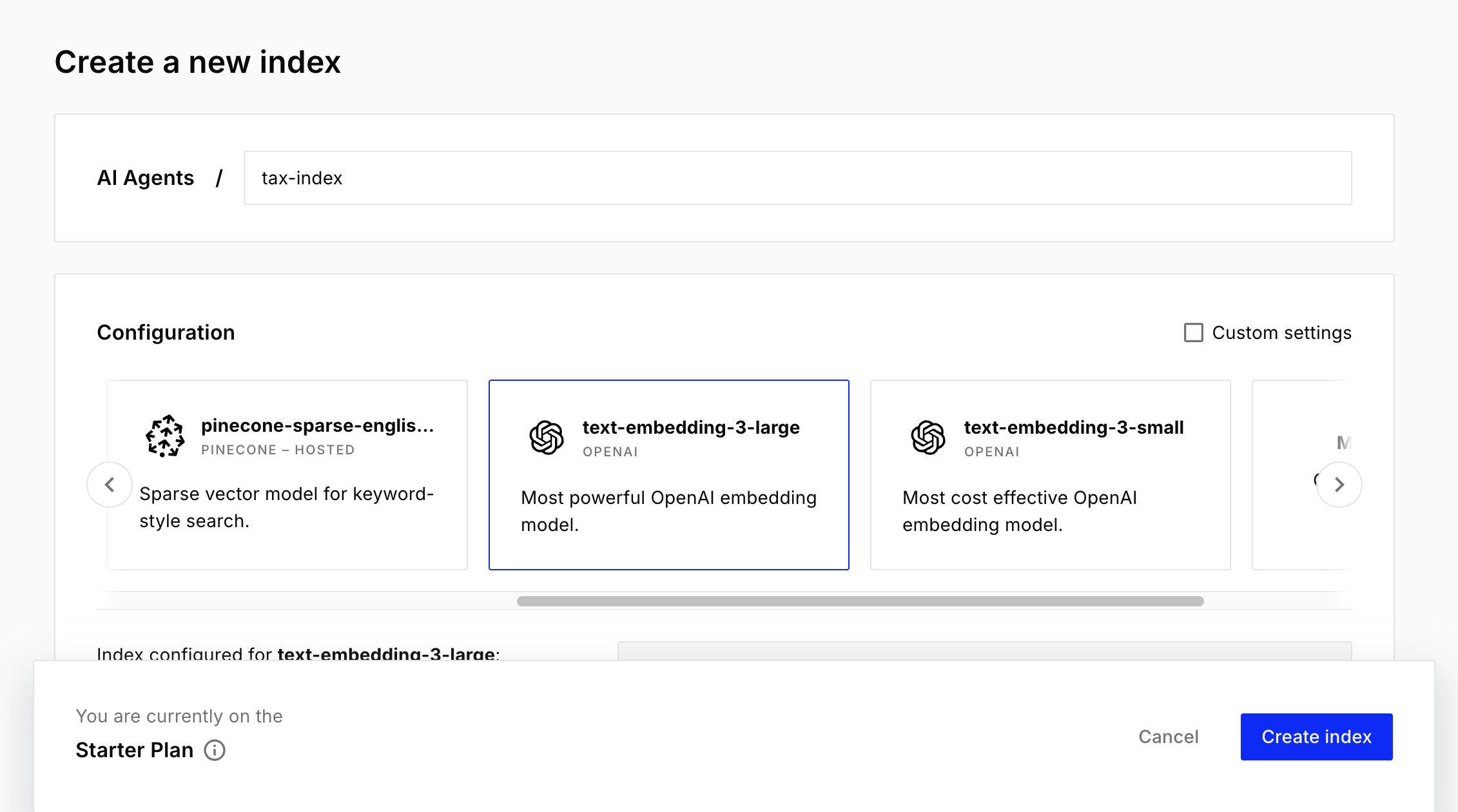Select the text-embedding-3-large model title
The width and height of the screenshot is (1458, 812).
coord(690,427)
